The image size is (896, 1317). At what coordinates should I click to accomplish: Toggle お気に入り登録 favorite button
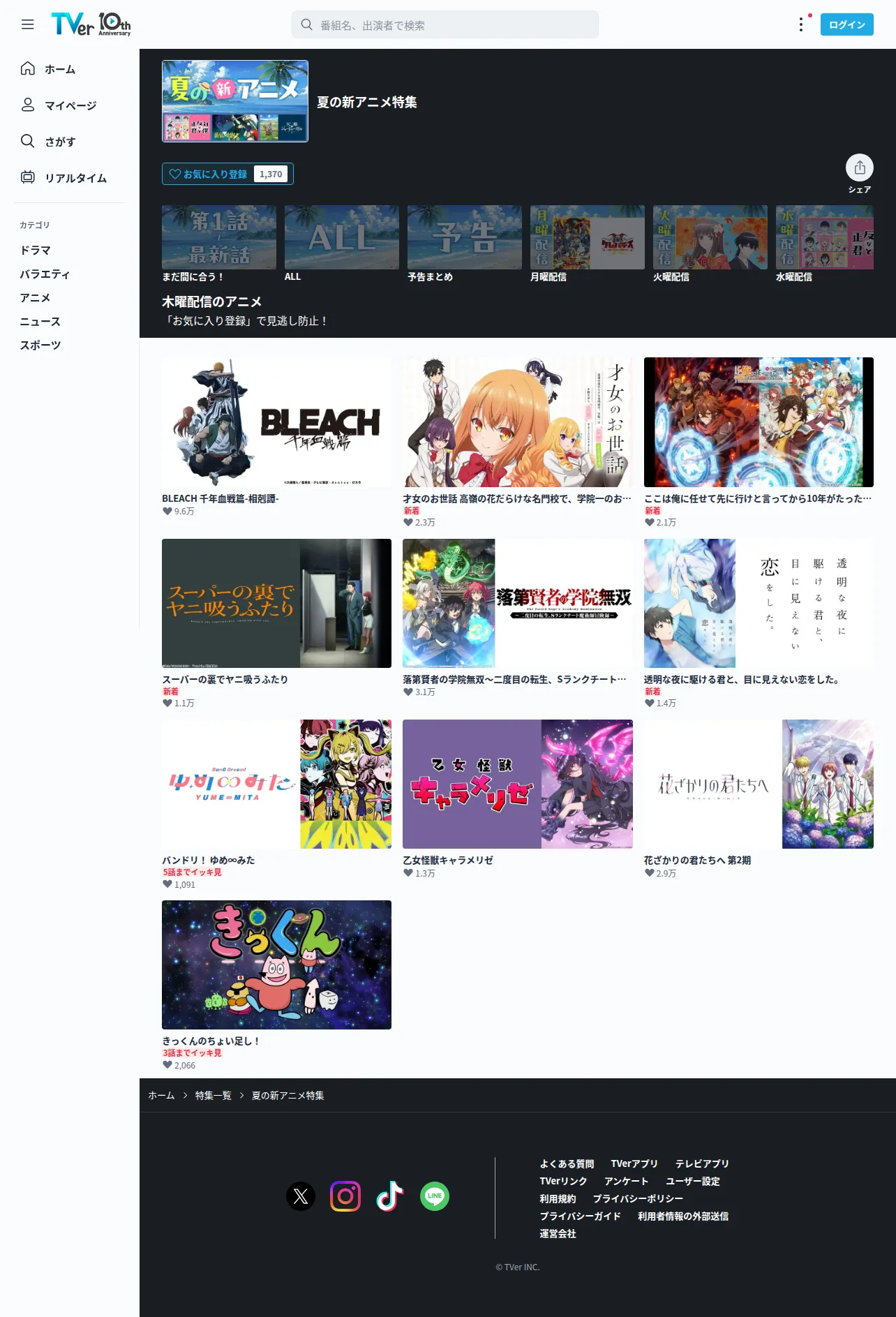[227, 174]
